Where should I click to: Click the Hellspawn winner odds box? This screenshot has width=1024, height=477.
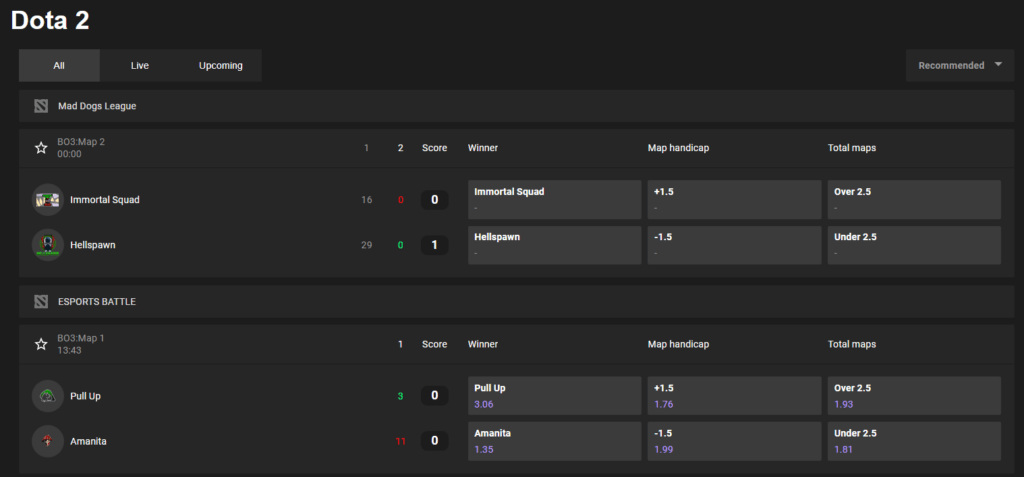[x=554, y=245]
